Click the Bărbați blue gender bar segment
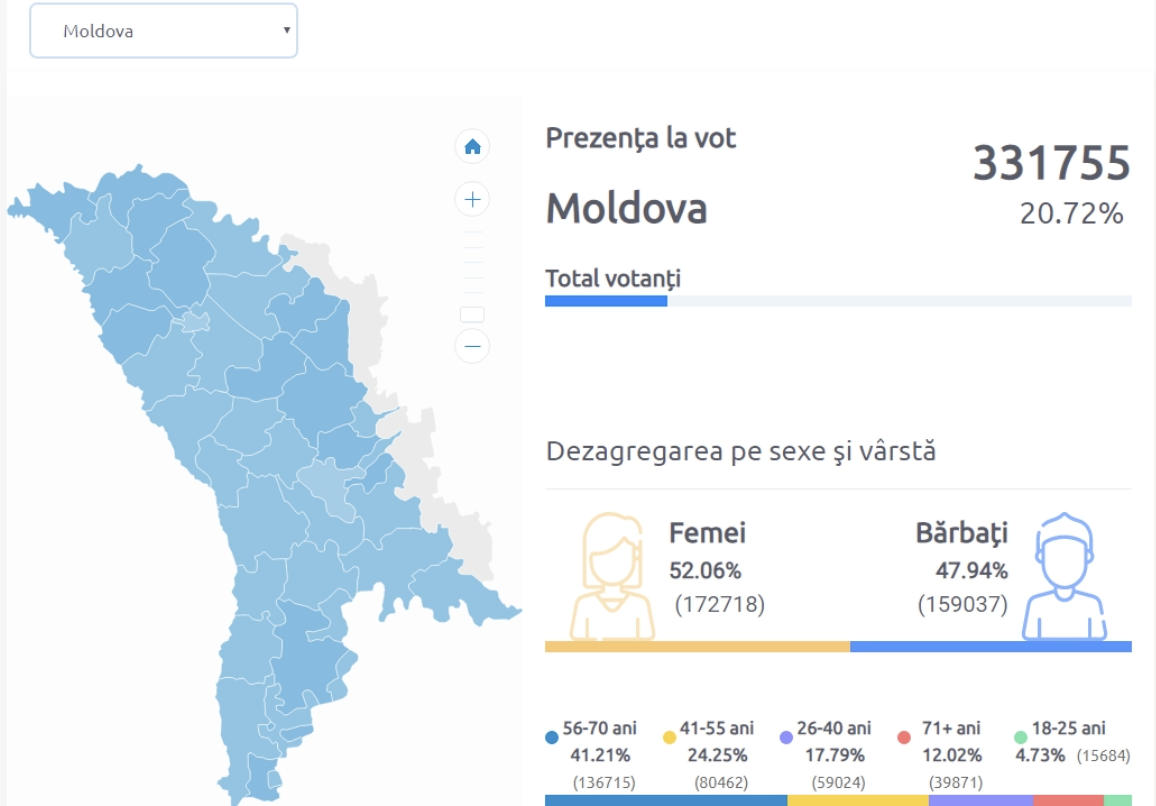Viewport: 1156px width, 806px height. 990,647
